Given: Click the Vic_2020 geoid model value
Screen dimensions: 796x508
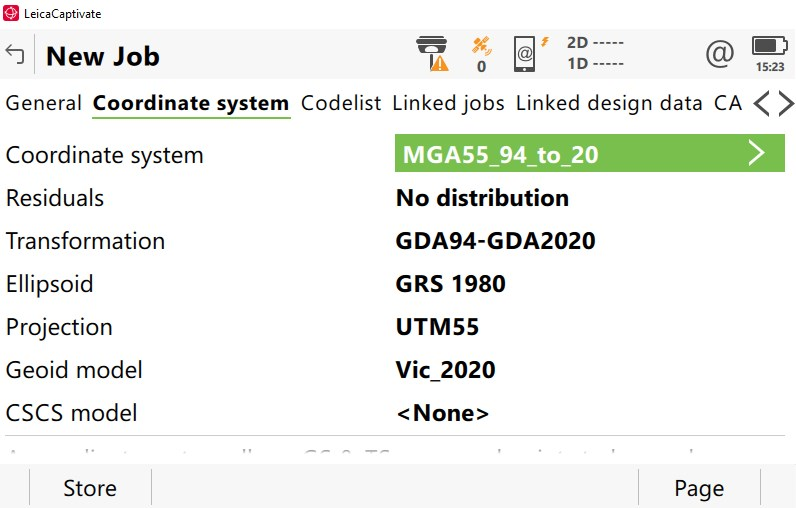Looking at the screenshot, I should (446, 370).
